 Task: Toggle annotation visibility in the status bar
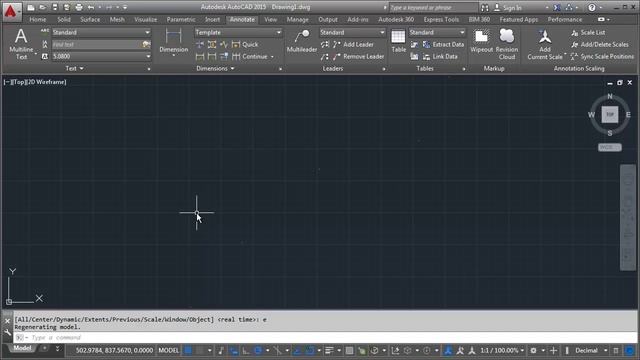448,351
